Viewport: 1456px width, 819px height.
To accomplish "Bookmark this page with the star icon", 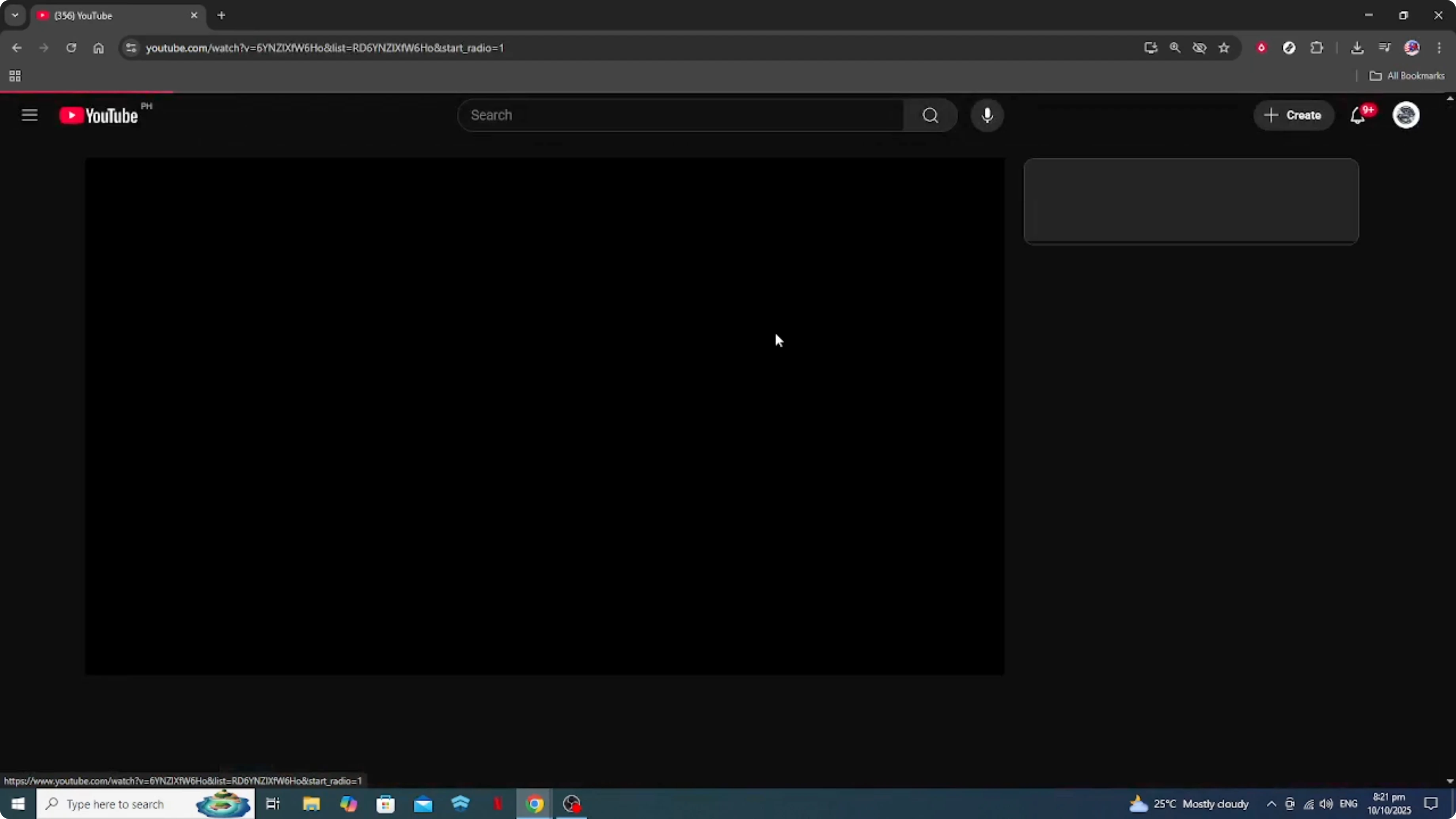I will (x=1224, y=47).
